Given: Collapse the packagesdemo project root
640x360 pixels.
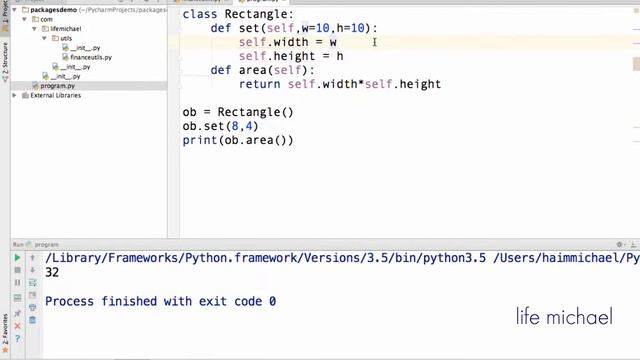Looking at the screenshot, I should coord(14,9).
